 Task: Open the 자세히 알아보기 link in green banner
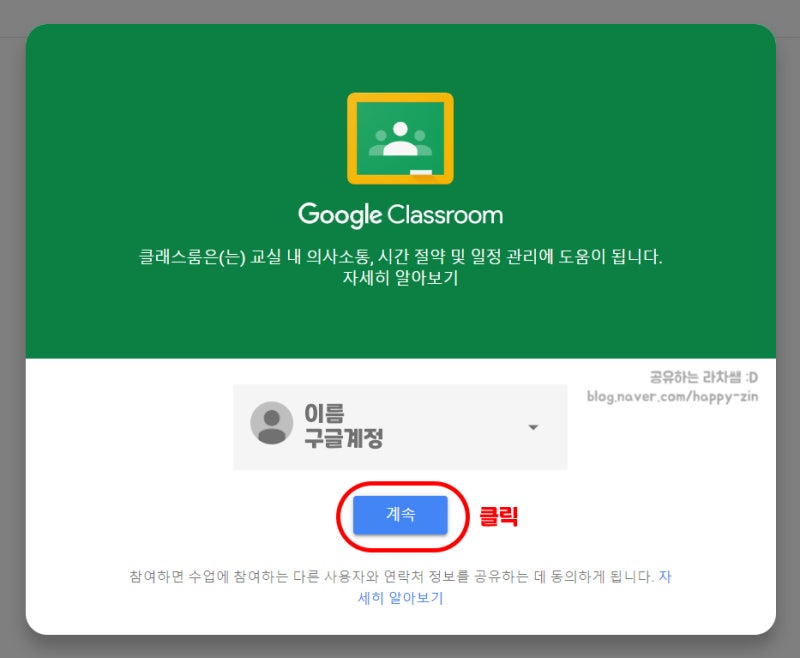coord(400,278)
